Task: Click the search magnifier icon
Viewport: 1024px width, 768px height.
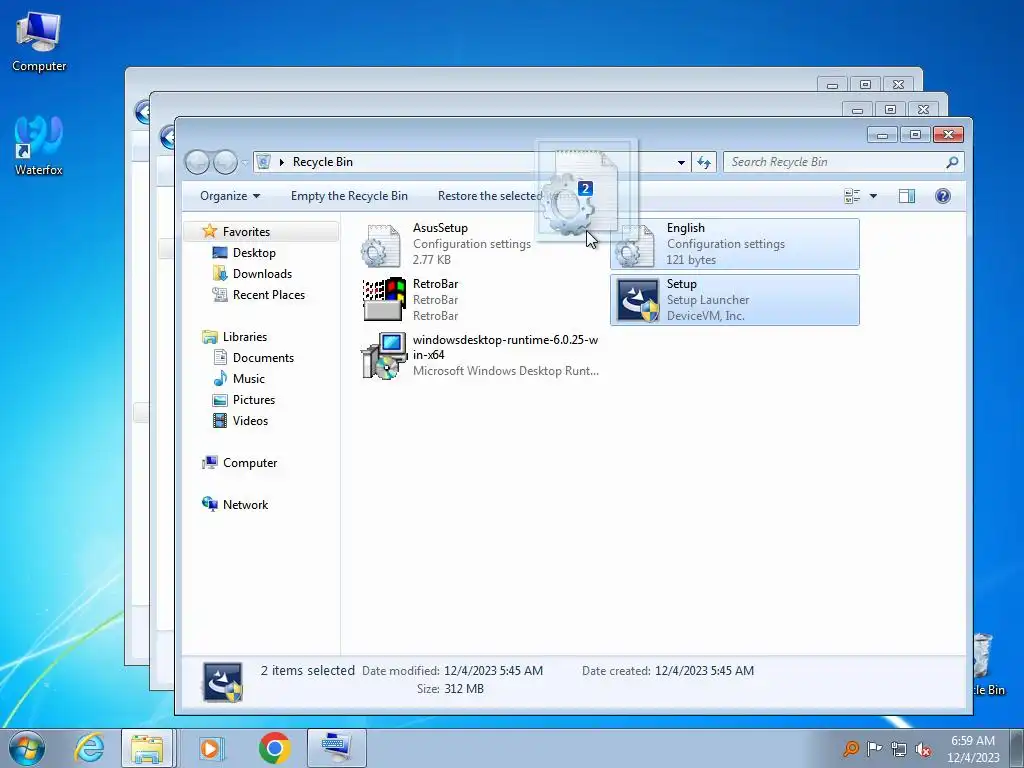Action: tap(952, 162)
